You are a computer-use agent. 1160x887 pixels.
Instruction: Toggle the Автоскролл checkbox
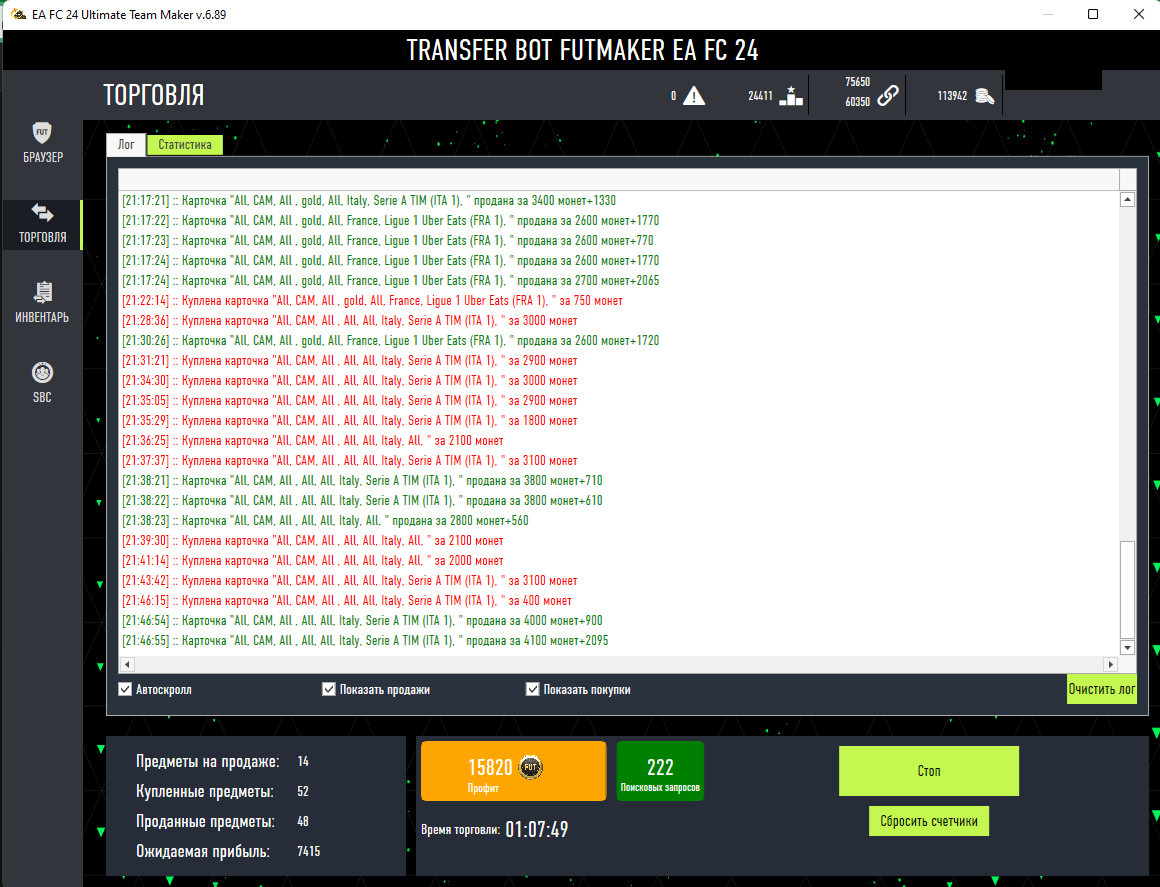[125, 689]
